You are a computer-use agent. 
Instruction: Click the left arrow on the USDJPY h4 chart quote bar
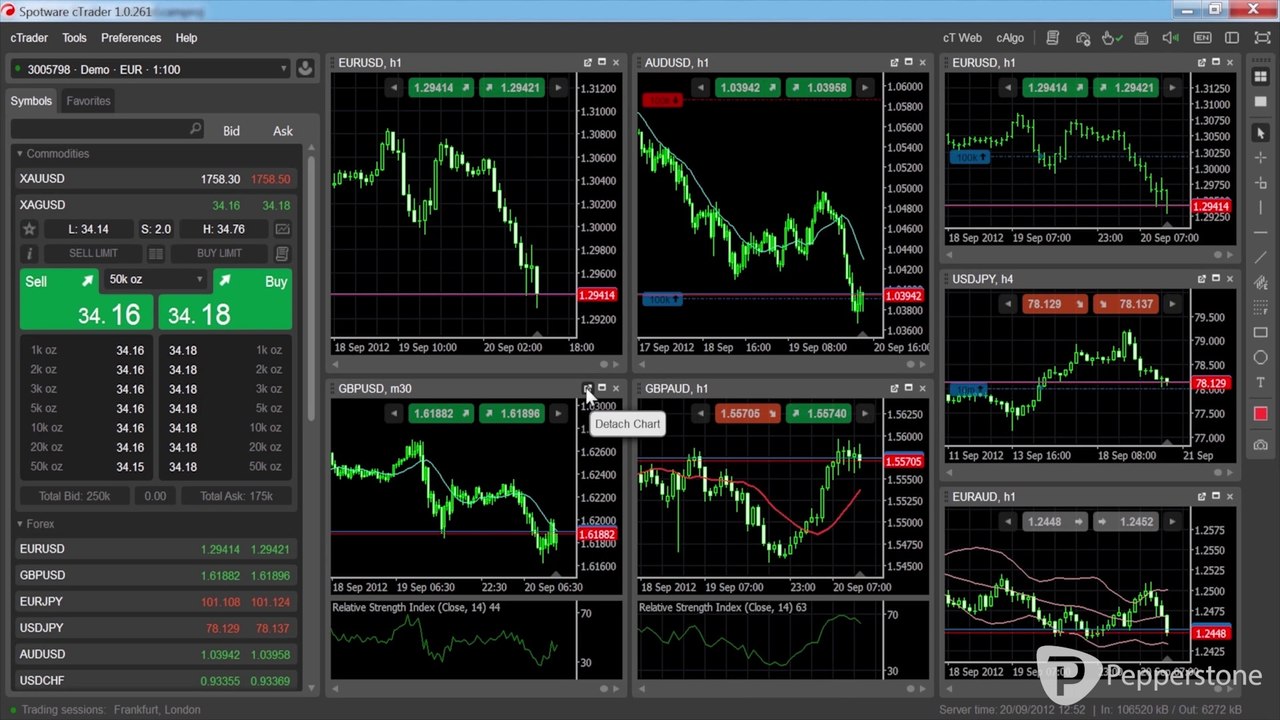[x=1008, y=304]
